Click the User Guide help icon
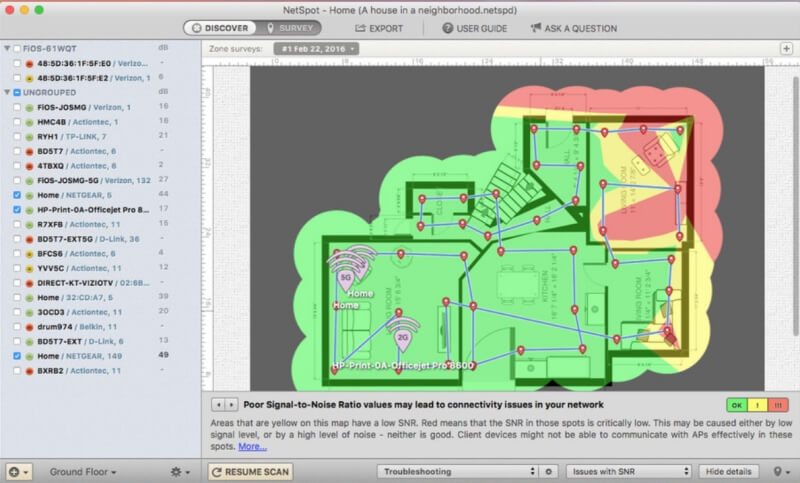Image resolution: width=800 pixels, height=483 pixels. [x=447, y=29]
